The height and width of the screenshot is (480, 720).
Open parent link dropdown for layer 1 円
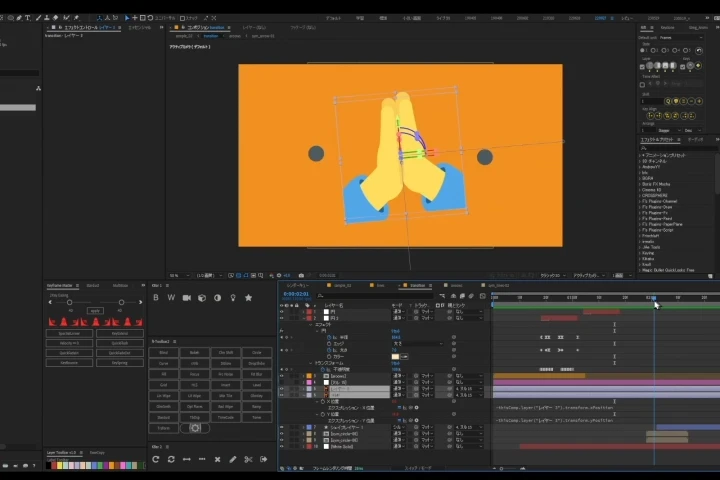point(468,311)
